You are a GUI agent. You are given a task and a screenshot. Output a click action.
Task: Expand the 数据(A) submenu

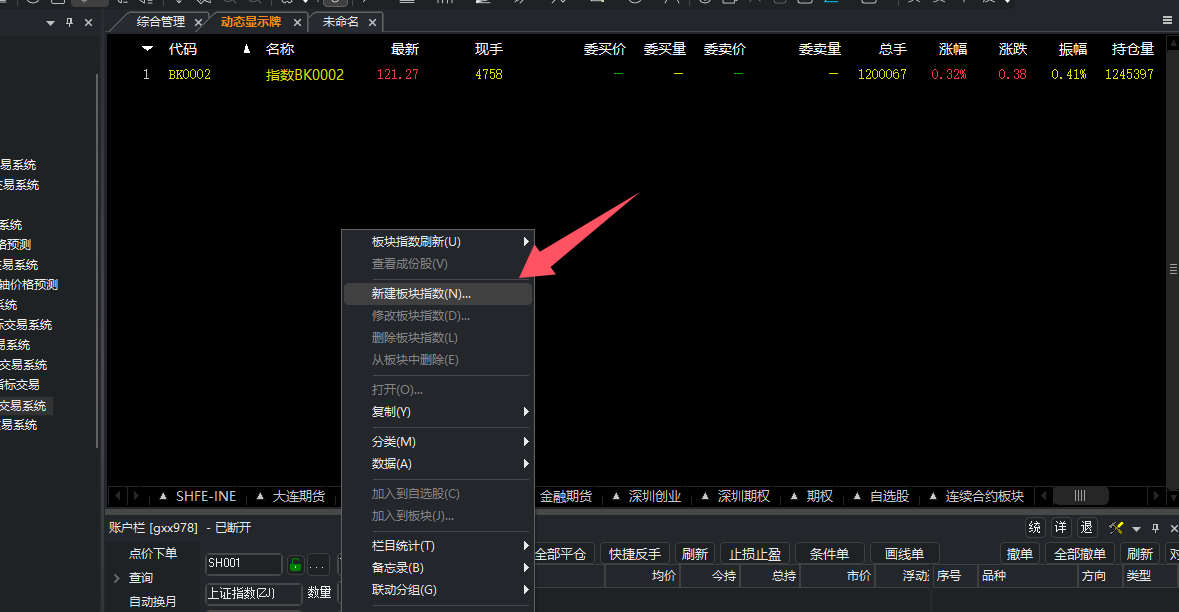point(526,464)
